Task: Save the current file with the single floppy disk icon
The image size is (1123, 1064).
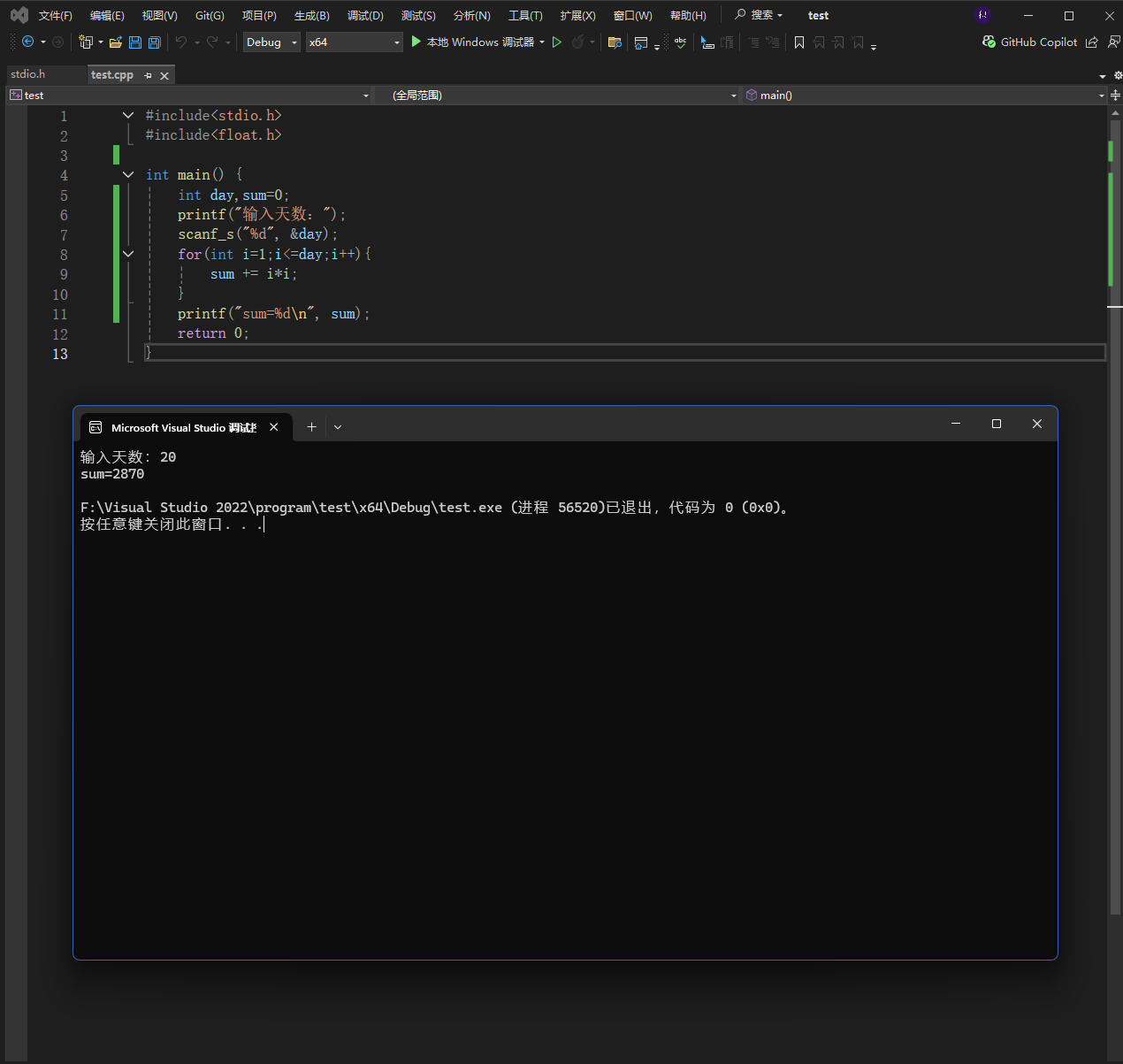Action: (135, 42)
